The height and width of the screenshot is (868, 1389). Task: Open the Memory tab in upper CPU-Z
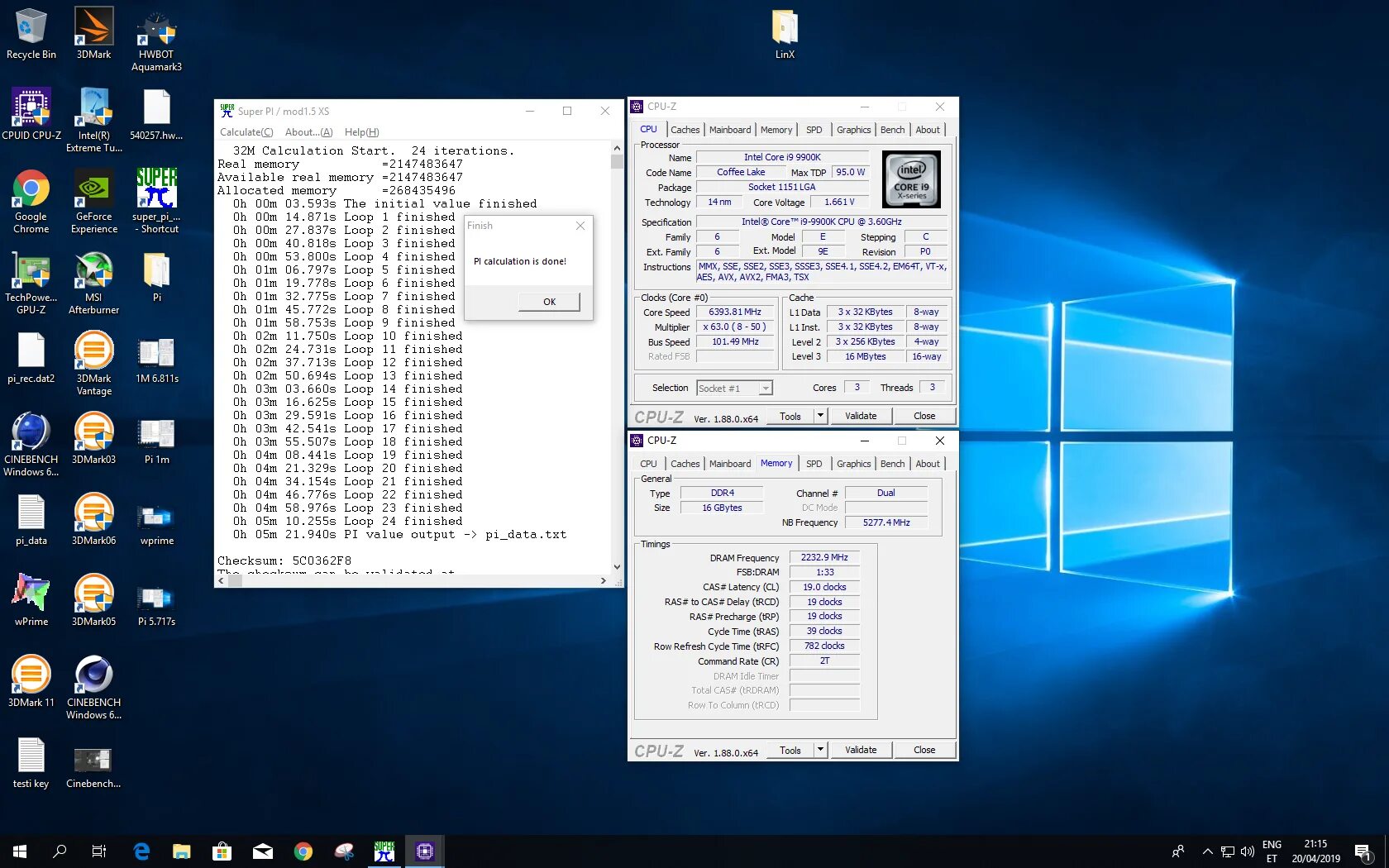pos(776,130)
